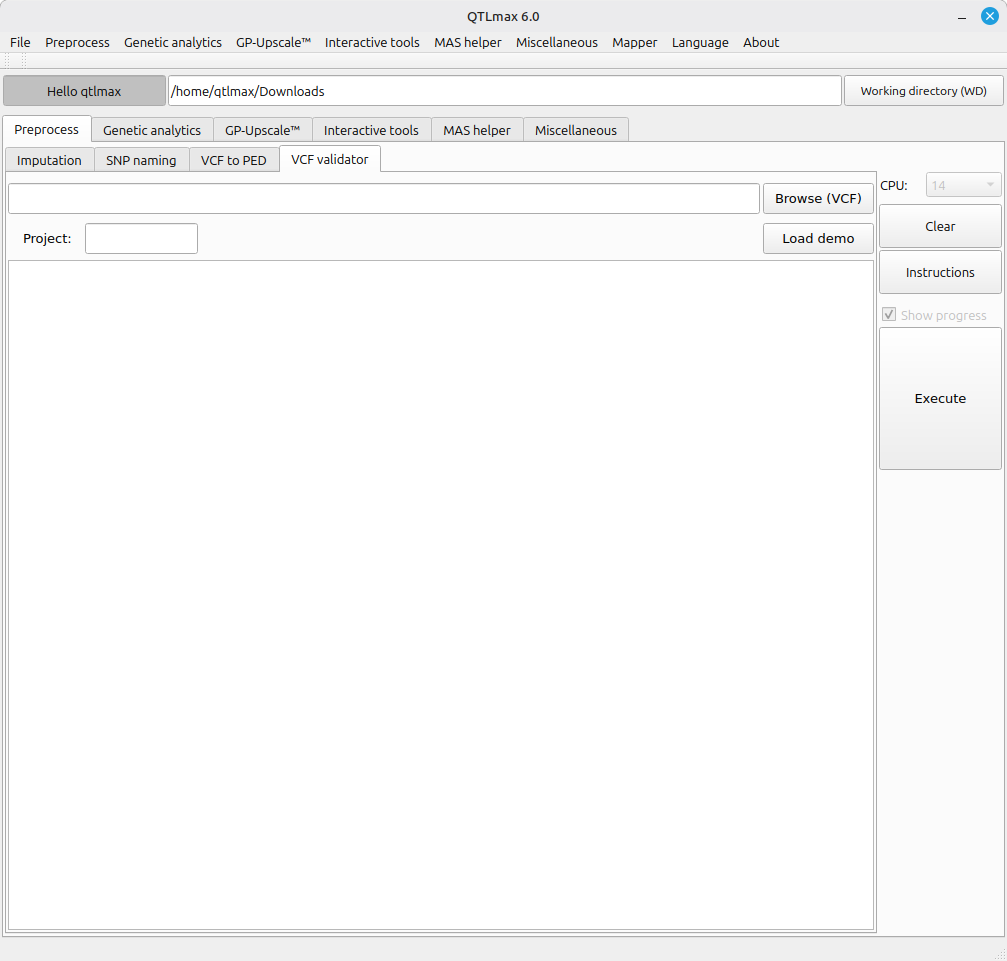Open the Instructions button
Viewport: 1007px width, 961px height.
pos(940,272)
